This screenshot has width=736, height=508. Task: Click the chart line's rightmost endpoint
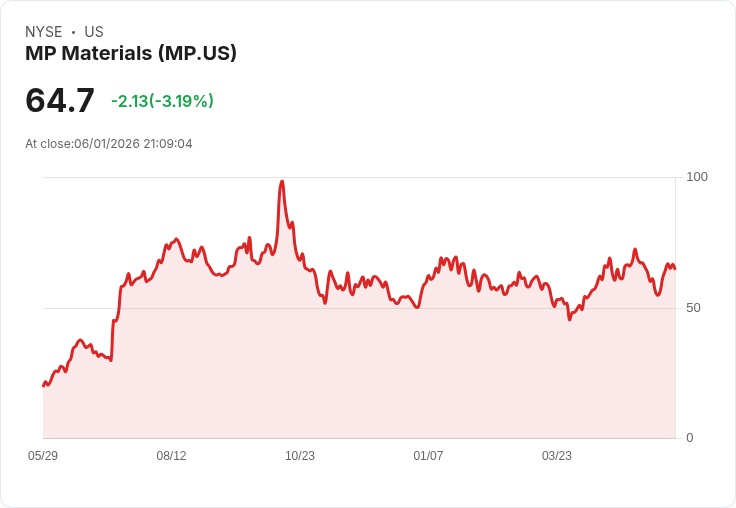pos(675,268)
